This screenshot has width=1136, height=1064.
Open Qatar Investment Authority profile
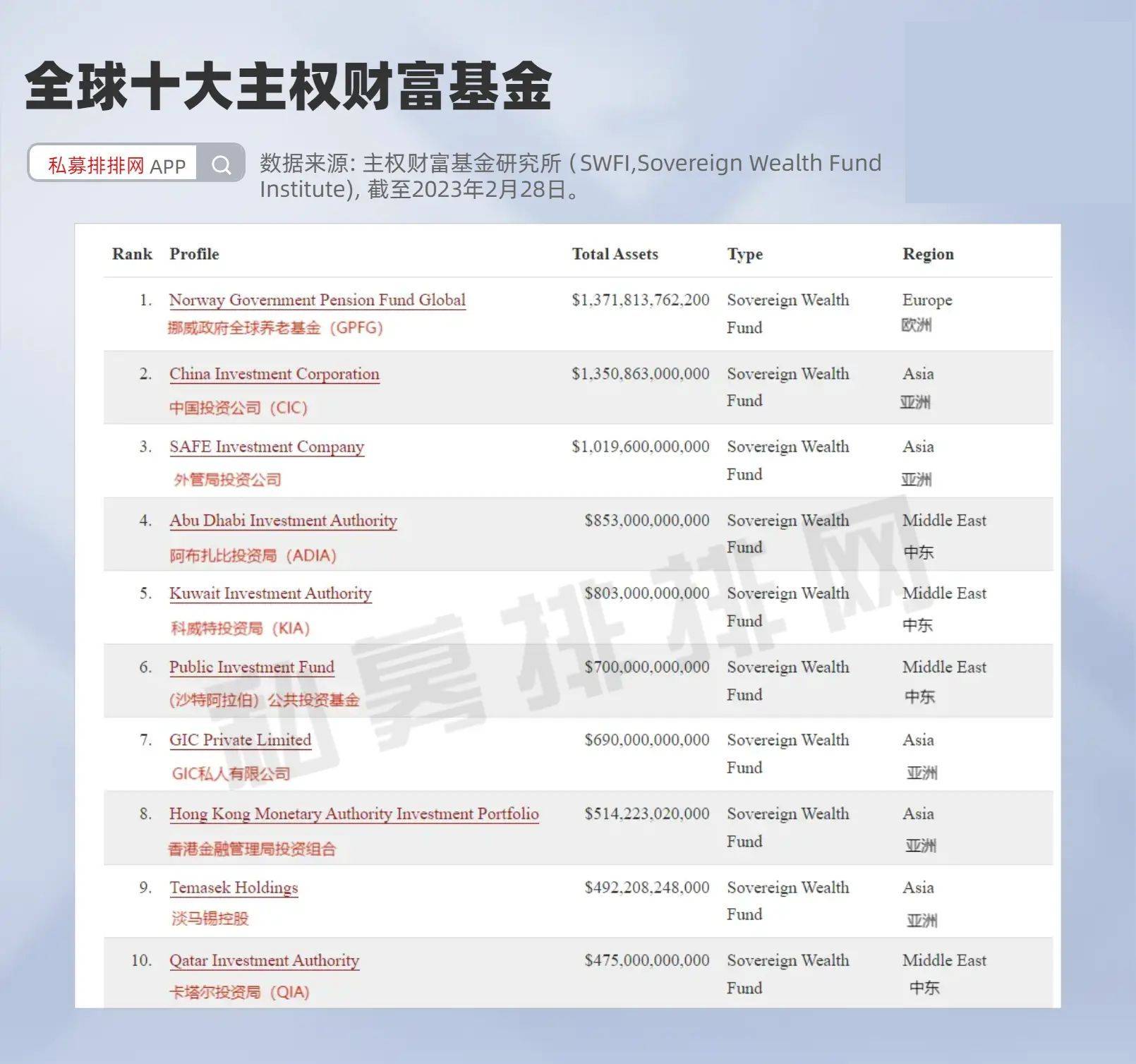pos(264,961)
